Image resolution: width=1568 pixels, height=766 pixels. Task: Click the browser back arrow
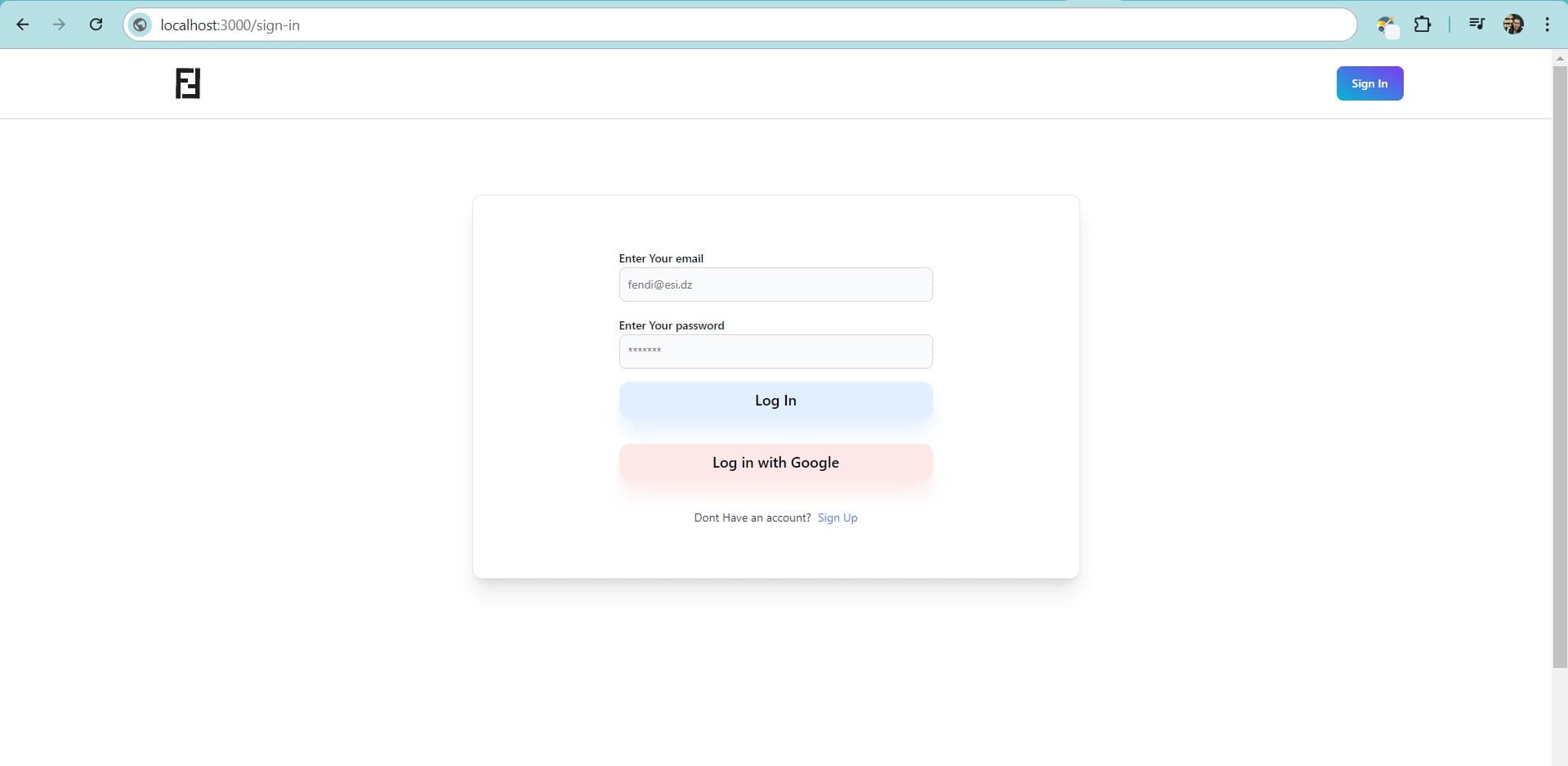point(23,25)
